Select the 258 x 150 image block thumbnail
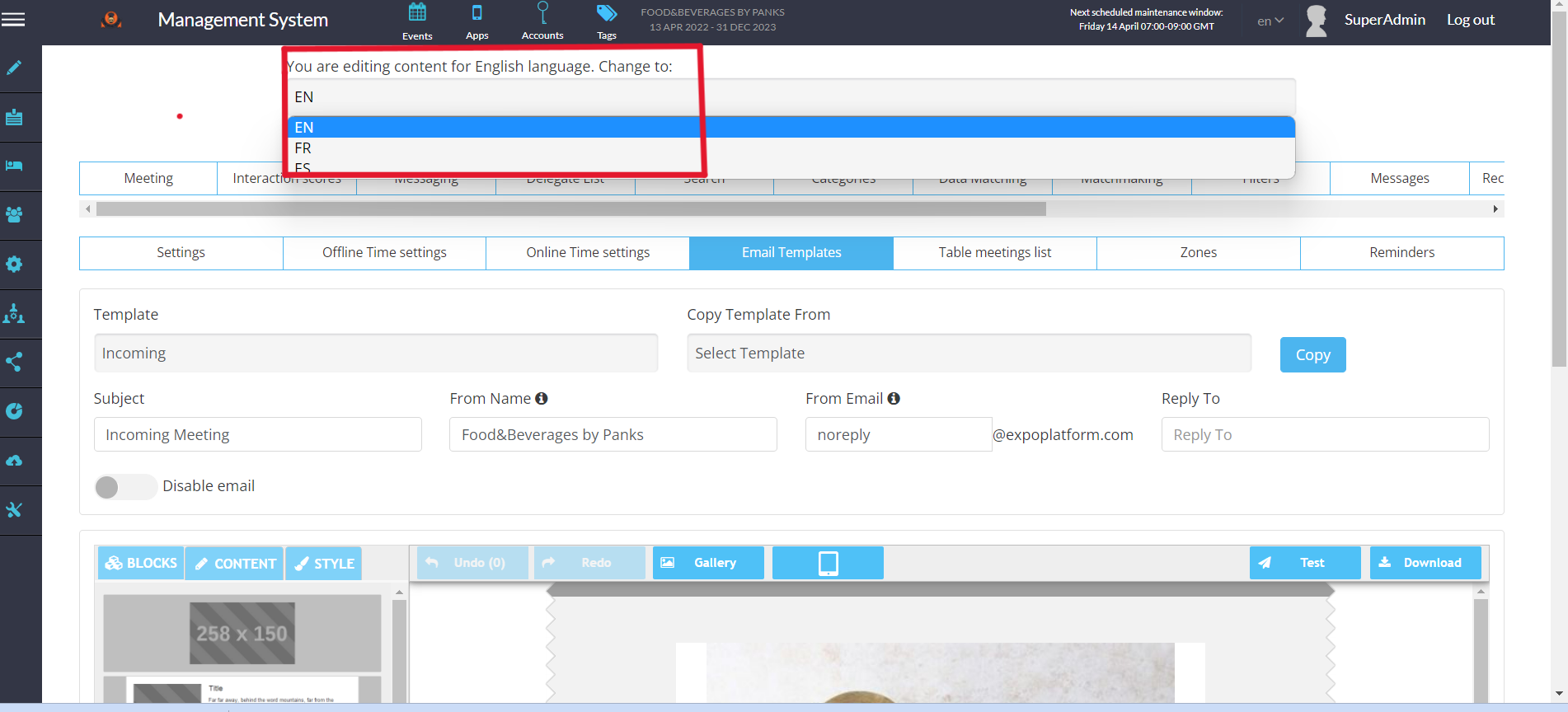 click(242, 633)
